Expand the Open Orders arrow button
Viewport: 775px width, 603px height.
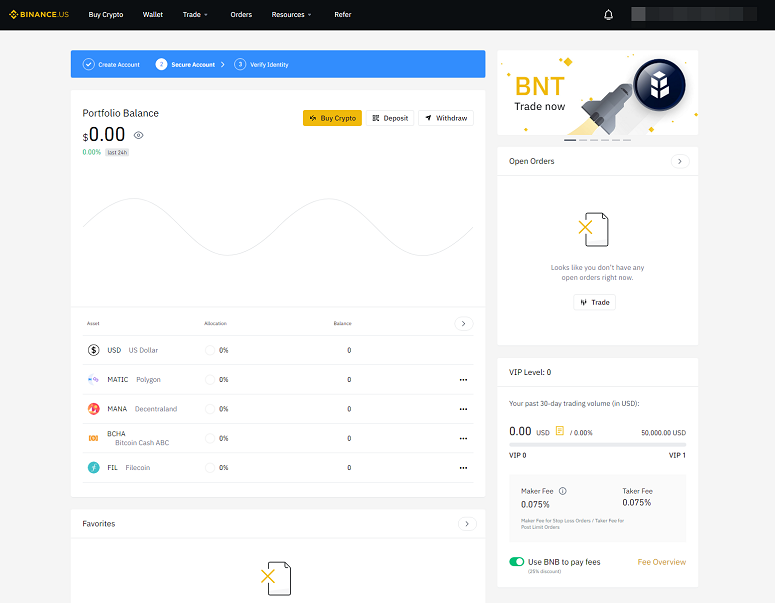680,161
